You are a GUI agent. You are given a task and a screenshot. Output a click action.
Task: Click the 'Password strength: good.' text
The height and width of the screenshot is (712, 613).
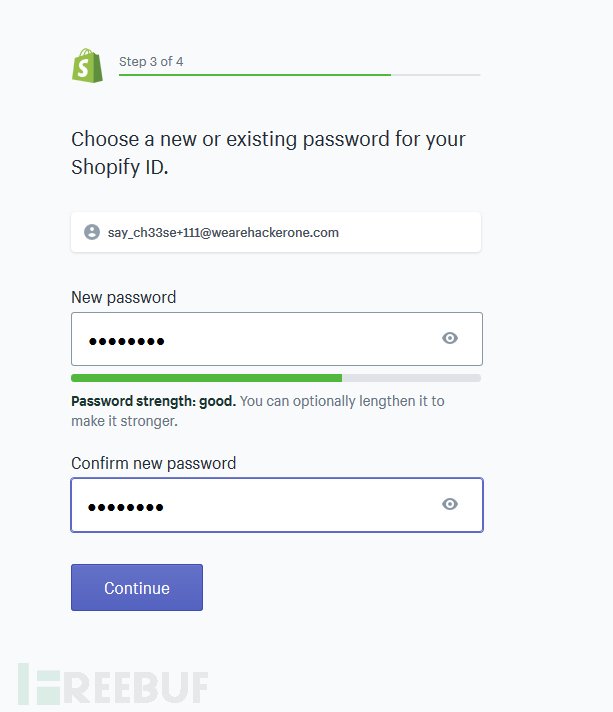(x=153, y=401)
